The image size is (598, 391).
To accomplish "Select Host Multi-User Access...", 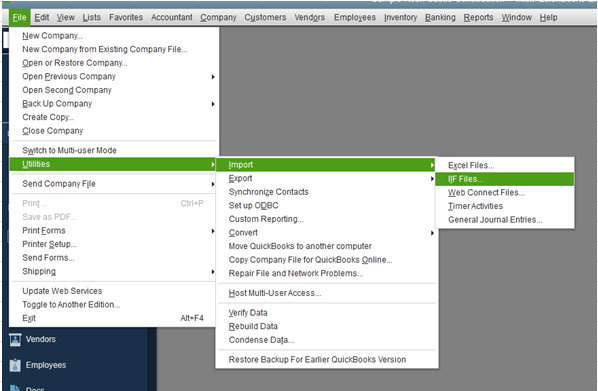I will tap(327, 293).
